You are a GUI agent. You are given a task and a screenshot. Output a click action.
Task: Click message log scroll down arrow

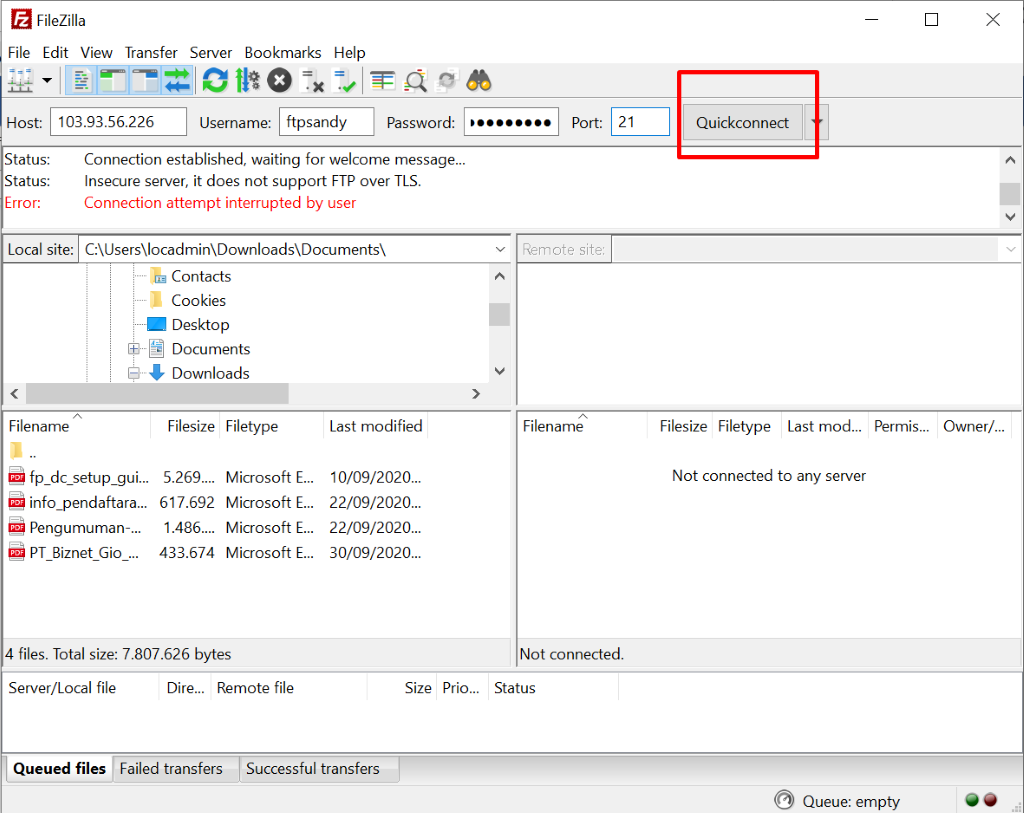pyautogui.click(x=1010, y=217)
